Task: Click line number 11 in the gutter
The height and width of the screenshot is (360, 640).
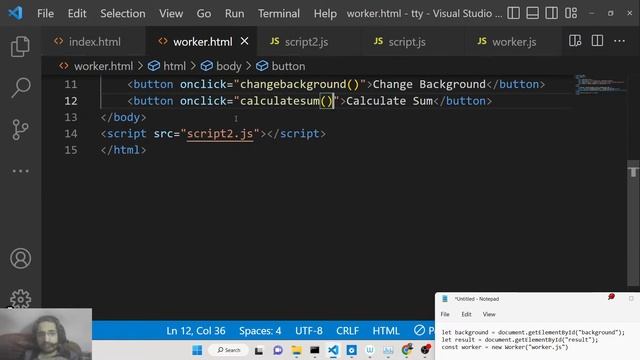Action: (x=71, y=84)
